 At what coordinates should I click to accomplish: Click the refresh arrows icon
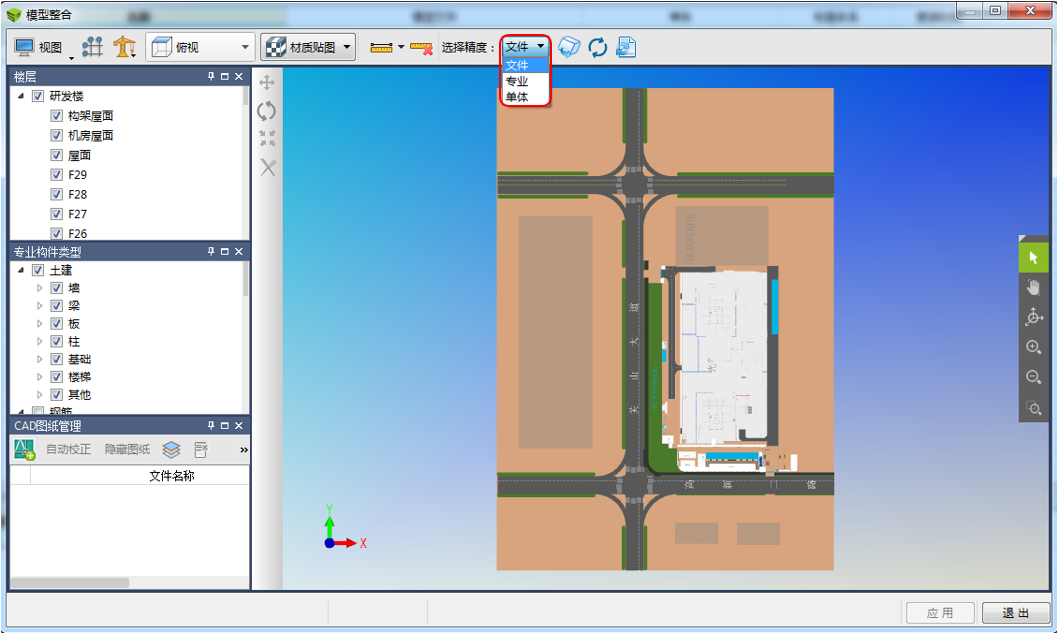[x=597, y=47]
